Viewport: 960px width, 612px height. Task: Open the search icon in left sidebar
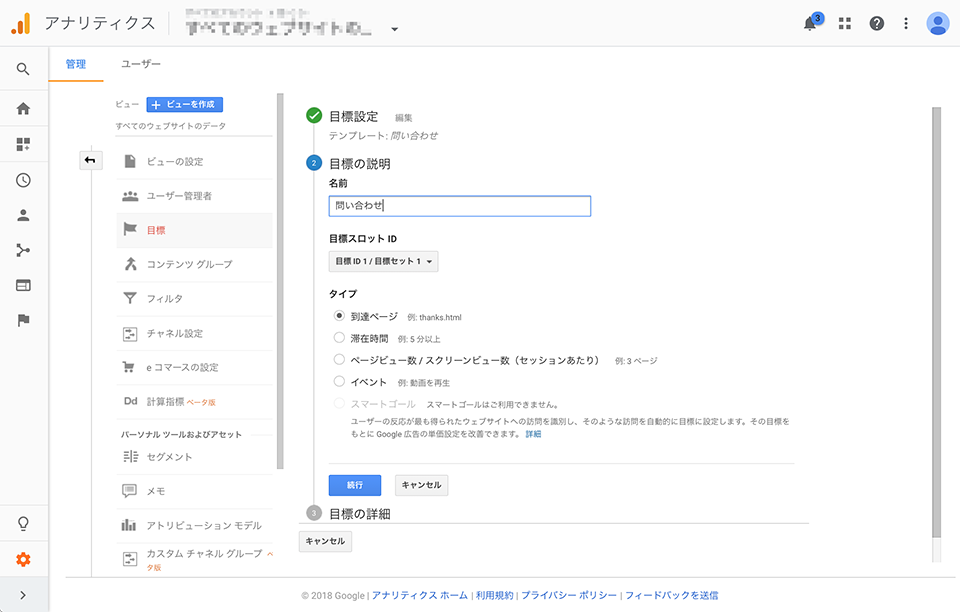pos(23,69)
